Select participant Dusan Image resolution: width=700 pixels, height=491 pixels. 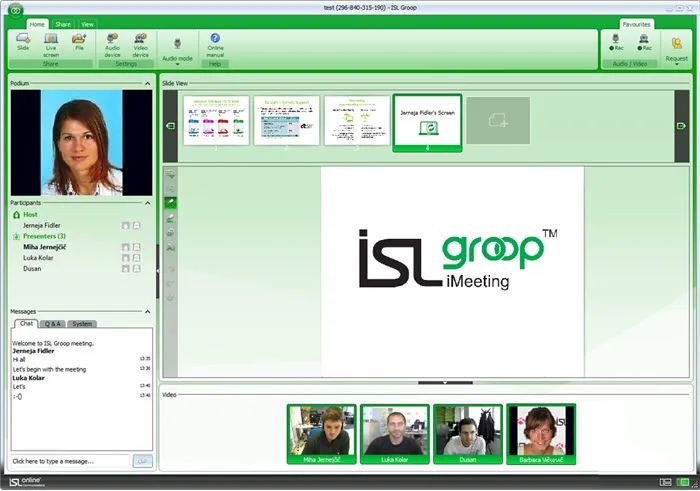click(32, 269)
